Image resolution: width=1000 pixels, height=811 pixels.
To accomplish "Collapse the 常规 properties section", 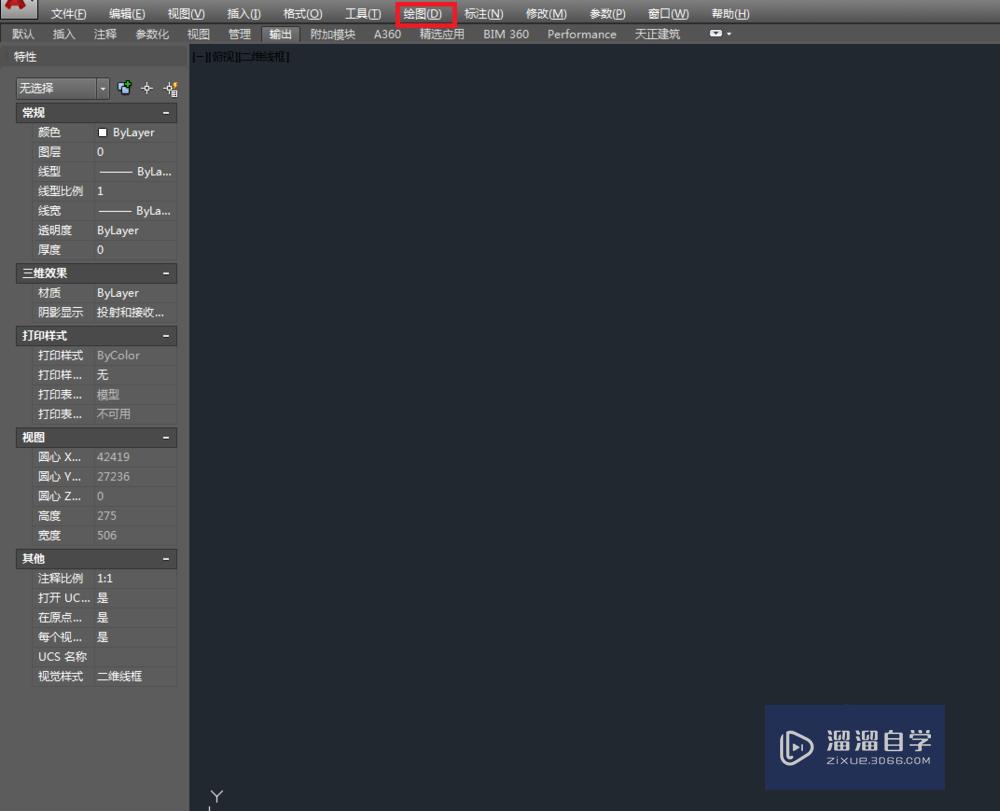I will tap(166, 112).
